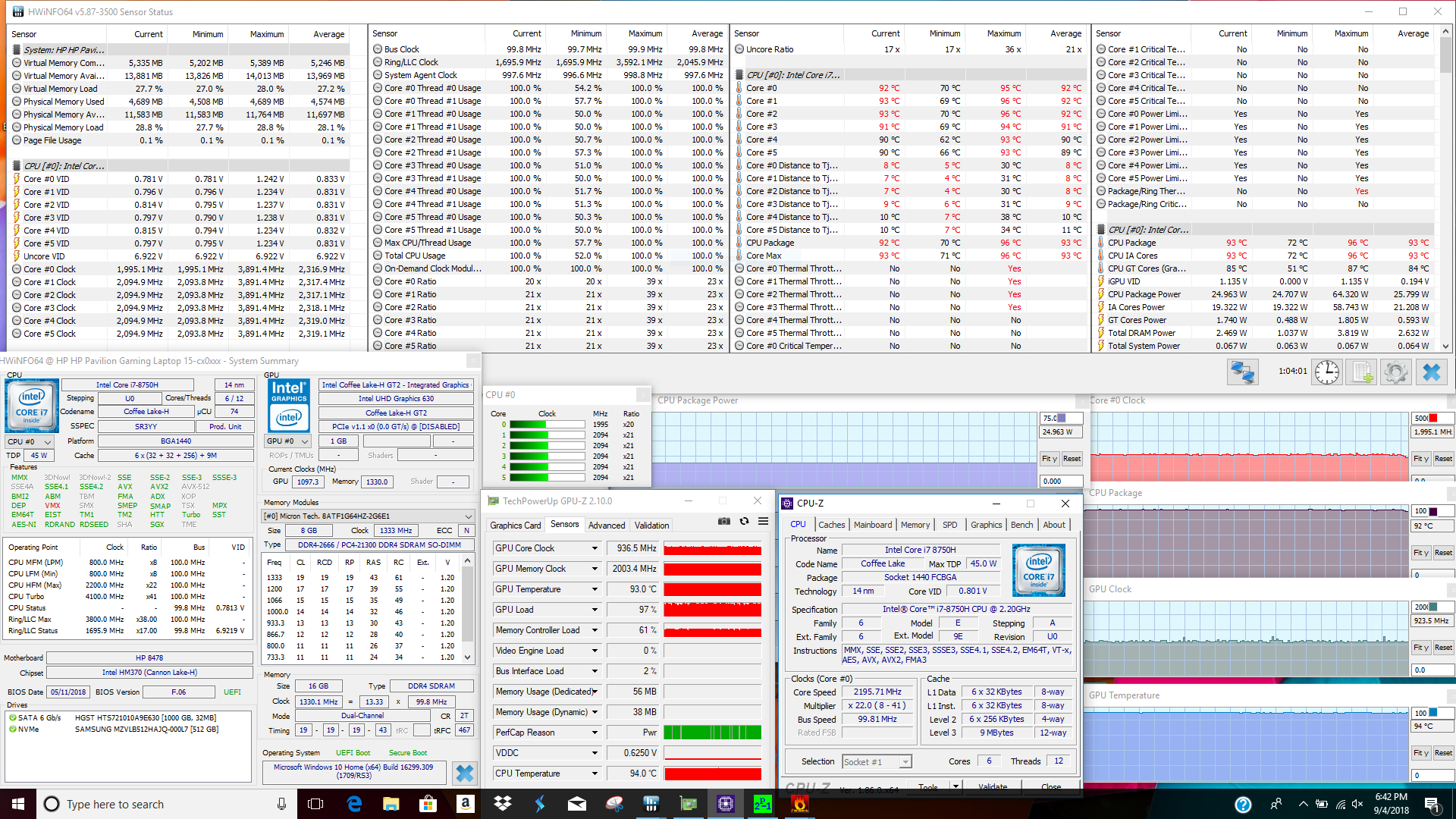Switch to Graphics Card tab in GPU-Z
Screen dimensions: 1456x819
click(x=515, y=526)
